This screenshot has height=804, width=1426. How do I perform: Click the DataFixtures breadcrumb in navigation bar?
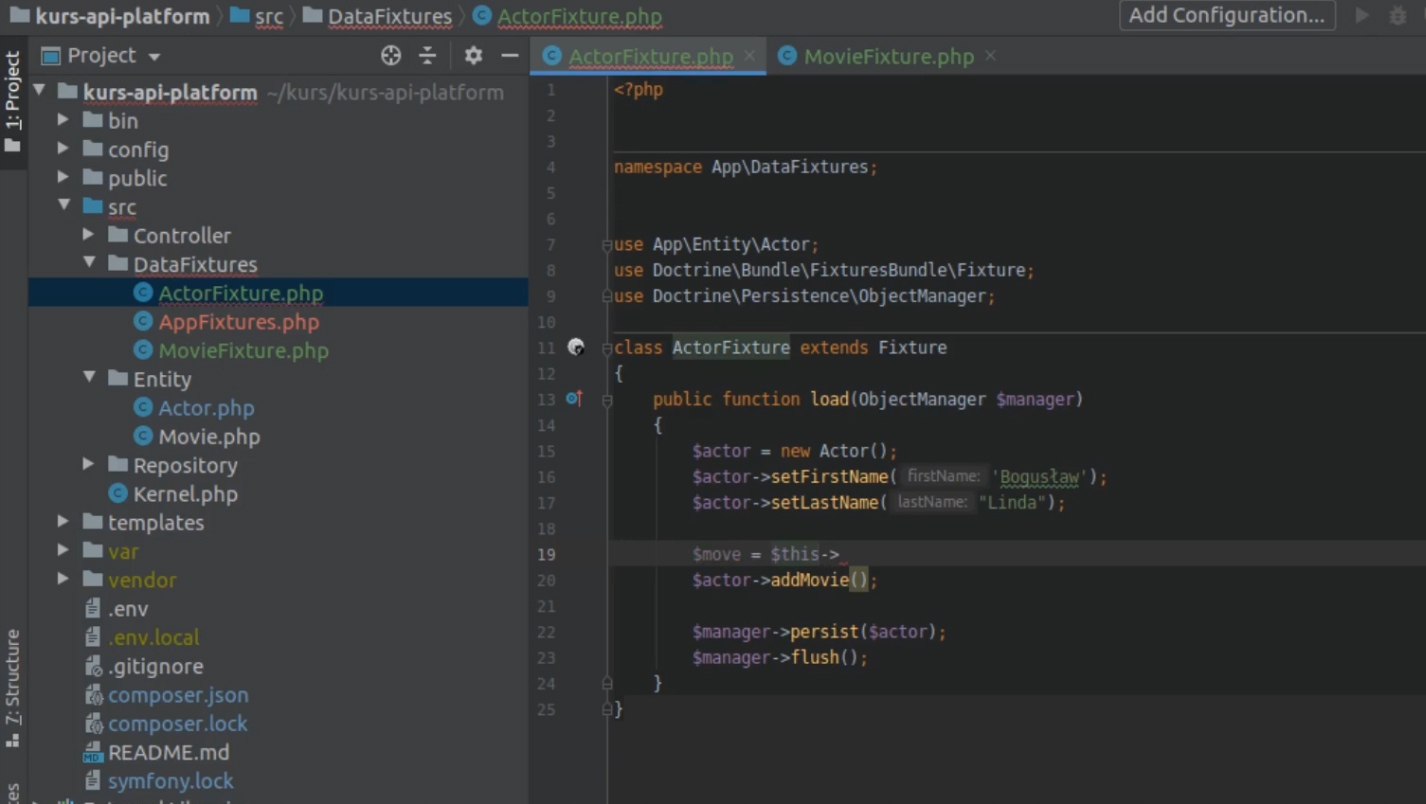click(x=389, y=17)
